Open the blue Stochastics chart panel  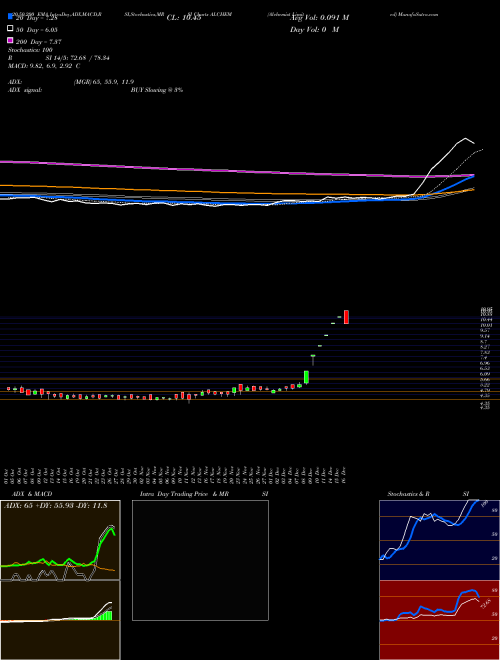[439, 540]
